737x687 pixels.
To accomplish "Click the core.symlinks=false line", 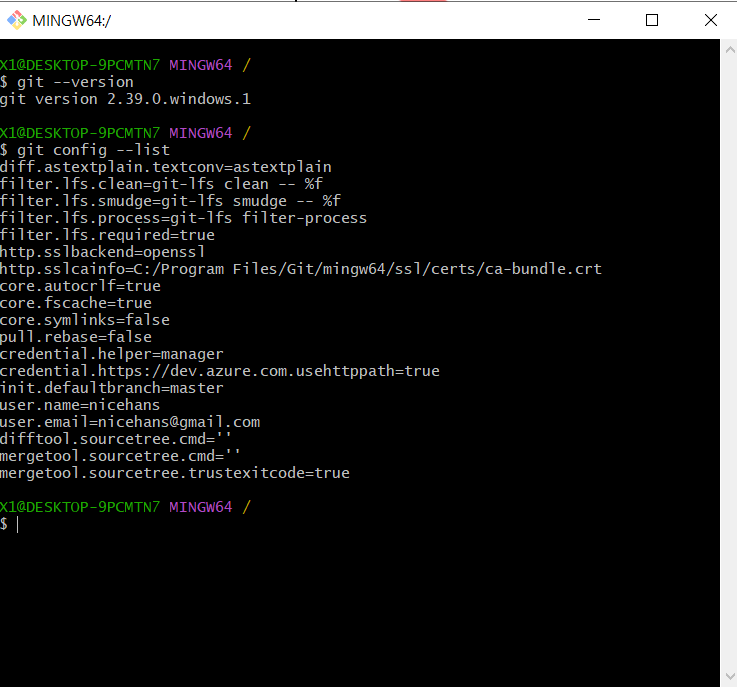I will [85, 320].
